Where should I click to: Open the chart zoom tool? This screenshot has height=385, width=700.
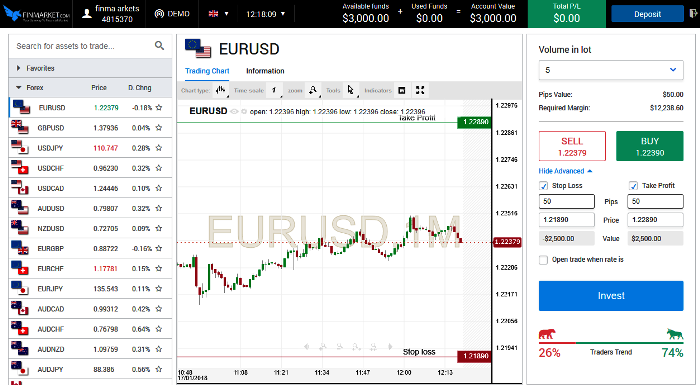313,90
